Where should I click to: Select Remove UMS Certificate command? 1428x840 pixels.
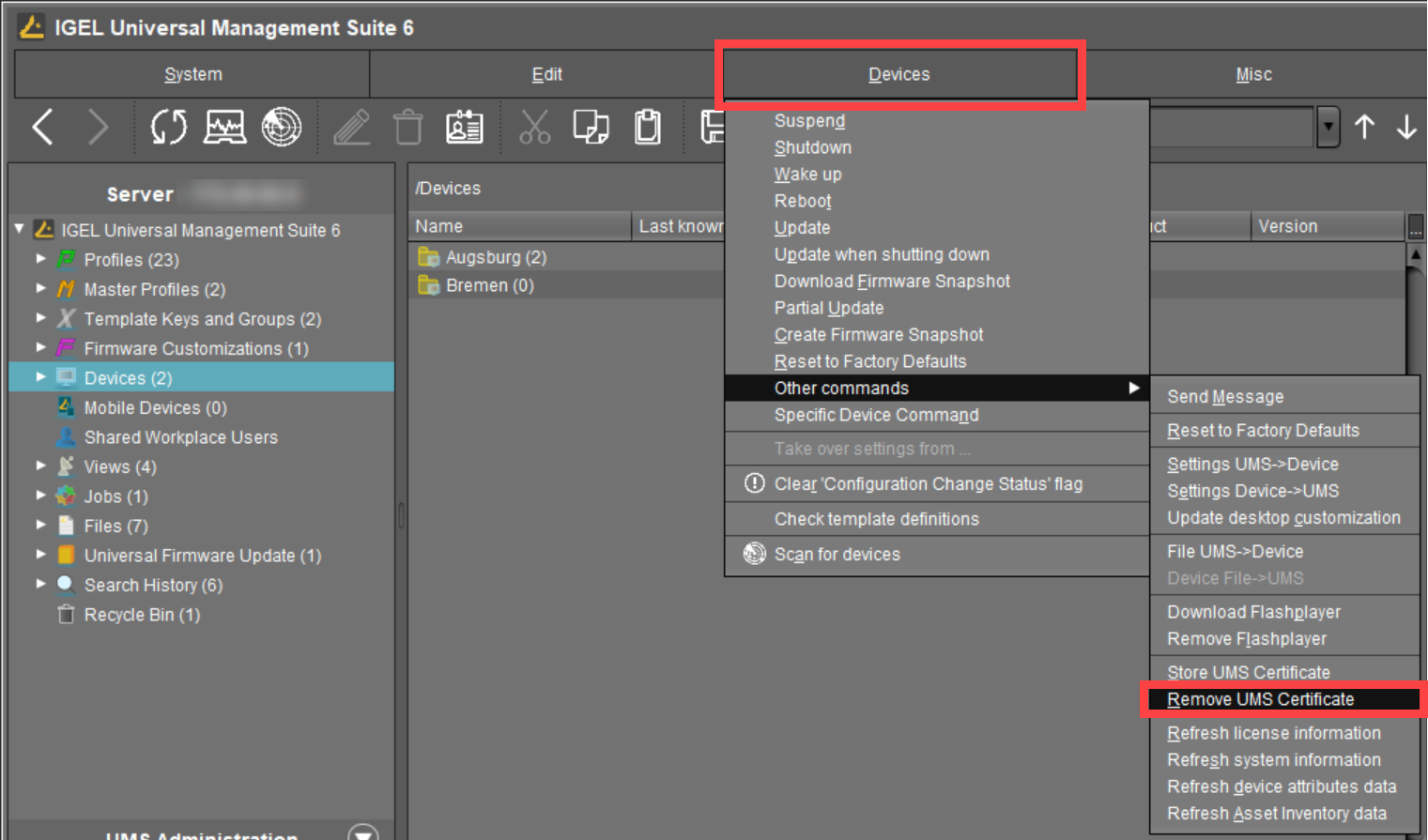point(1261,699)
